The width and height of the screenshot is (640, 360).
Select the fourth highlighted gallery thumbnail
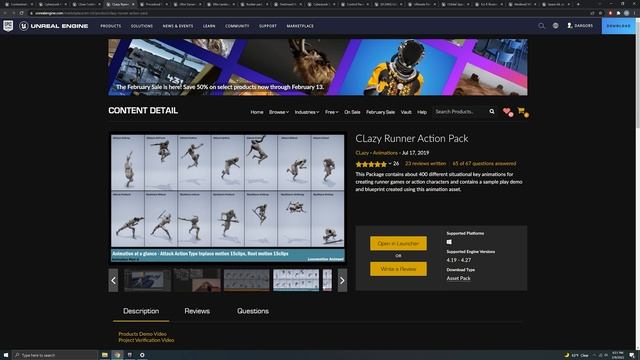pyautogui.click(x=296, y=280)
